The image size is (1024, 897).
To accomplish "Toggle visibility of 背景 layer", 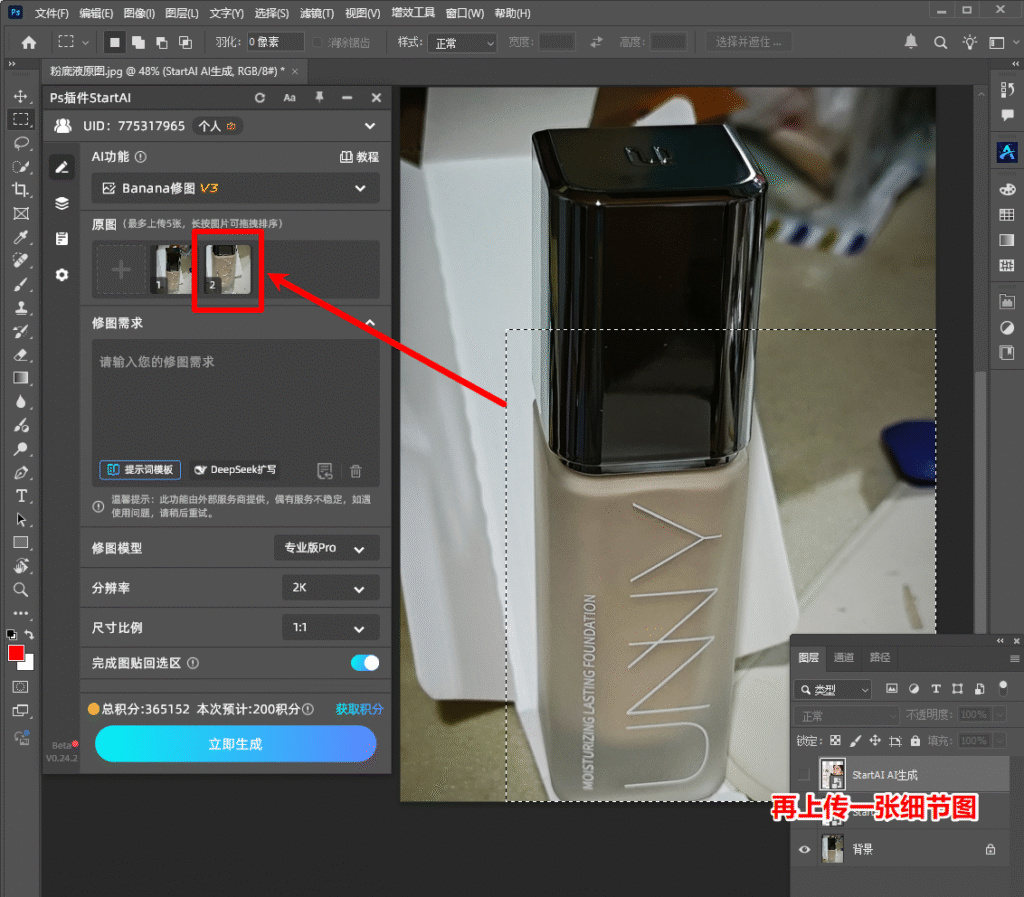I will tap(804, 849).
